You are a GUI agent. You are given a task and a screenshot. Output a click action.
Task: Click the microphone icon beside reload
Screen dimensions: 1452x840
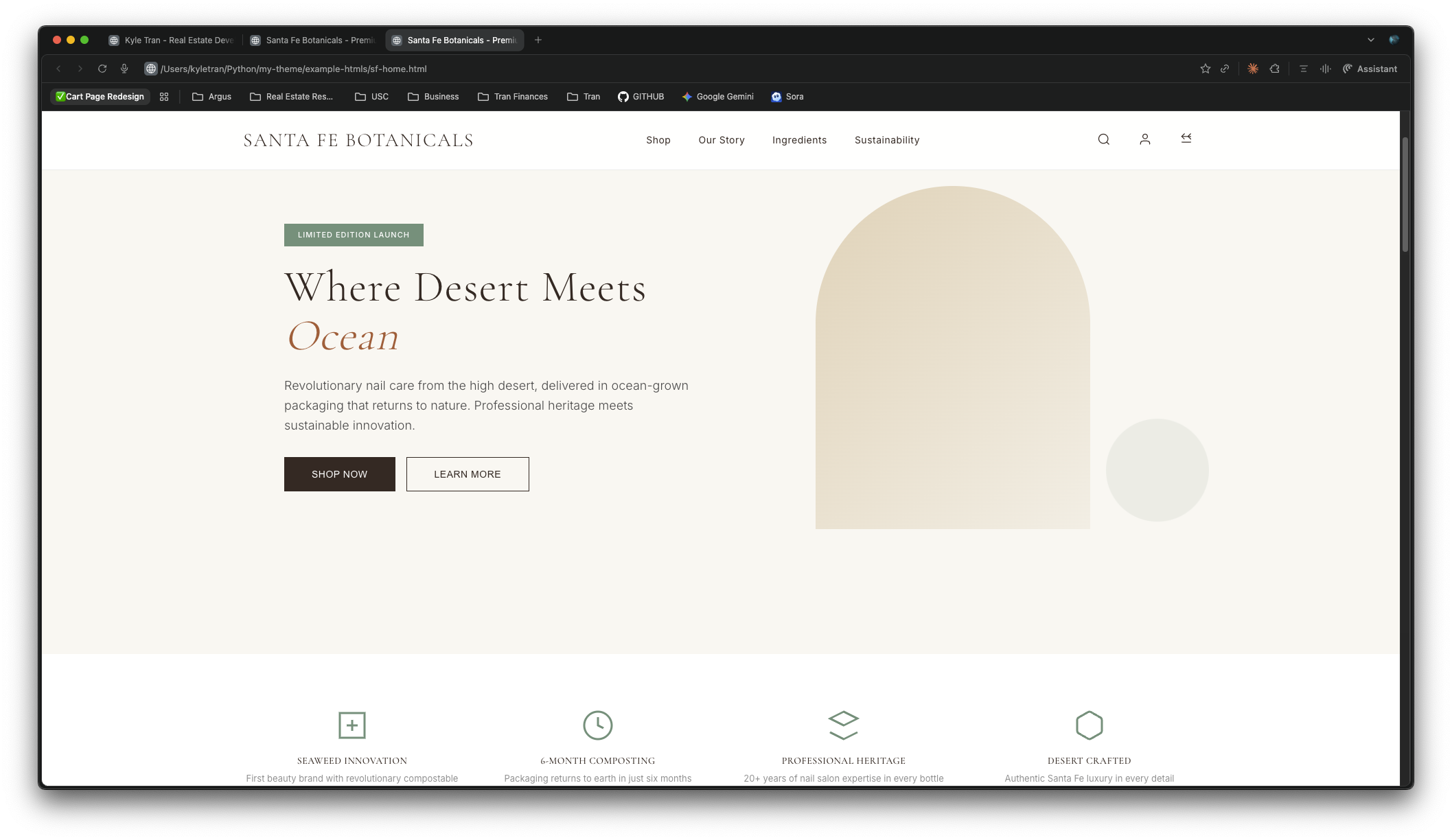pos(124,69)
